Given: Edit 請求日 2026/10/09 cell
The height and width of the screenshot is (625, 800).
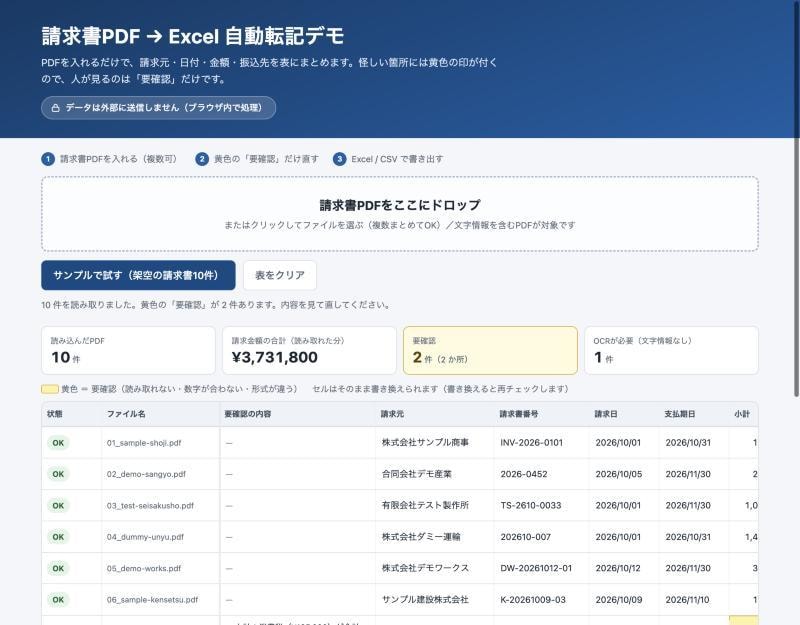Looking at the screenshot, I should 624,600.
